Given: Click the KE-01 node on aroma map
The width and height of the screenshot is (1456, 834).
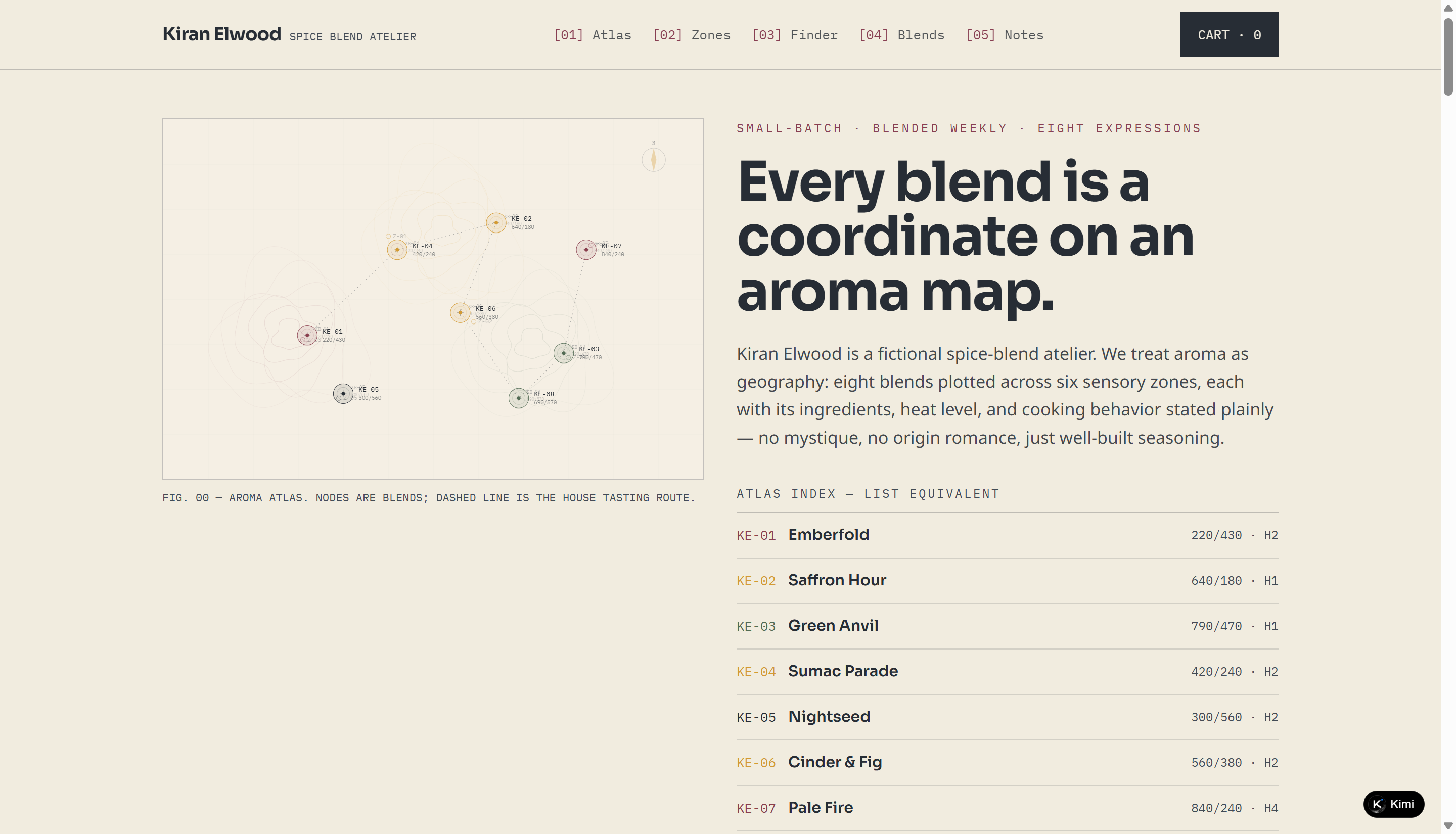Looking at the screenshot, I should 307,335.
